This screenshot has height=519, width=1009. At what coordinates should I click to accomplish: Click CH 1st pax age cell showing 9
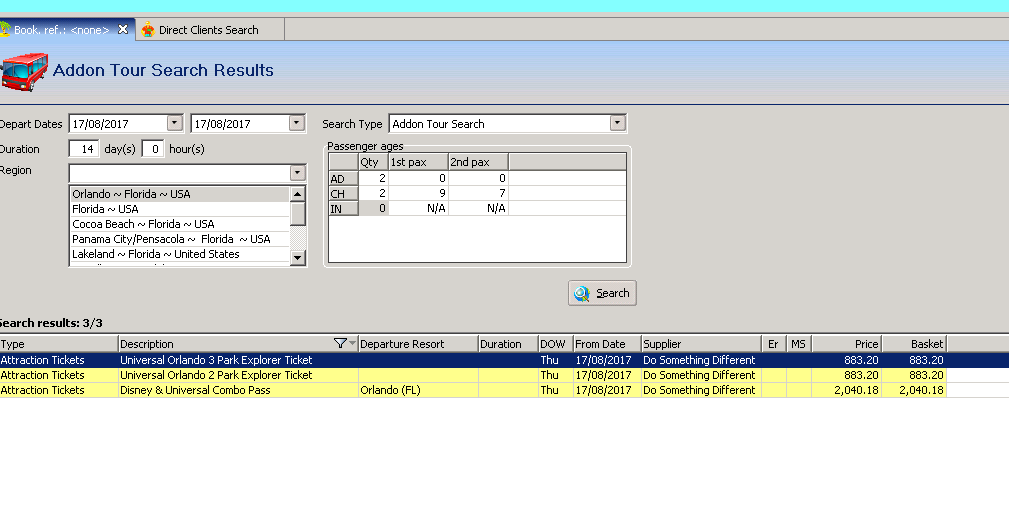point(418,193)
